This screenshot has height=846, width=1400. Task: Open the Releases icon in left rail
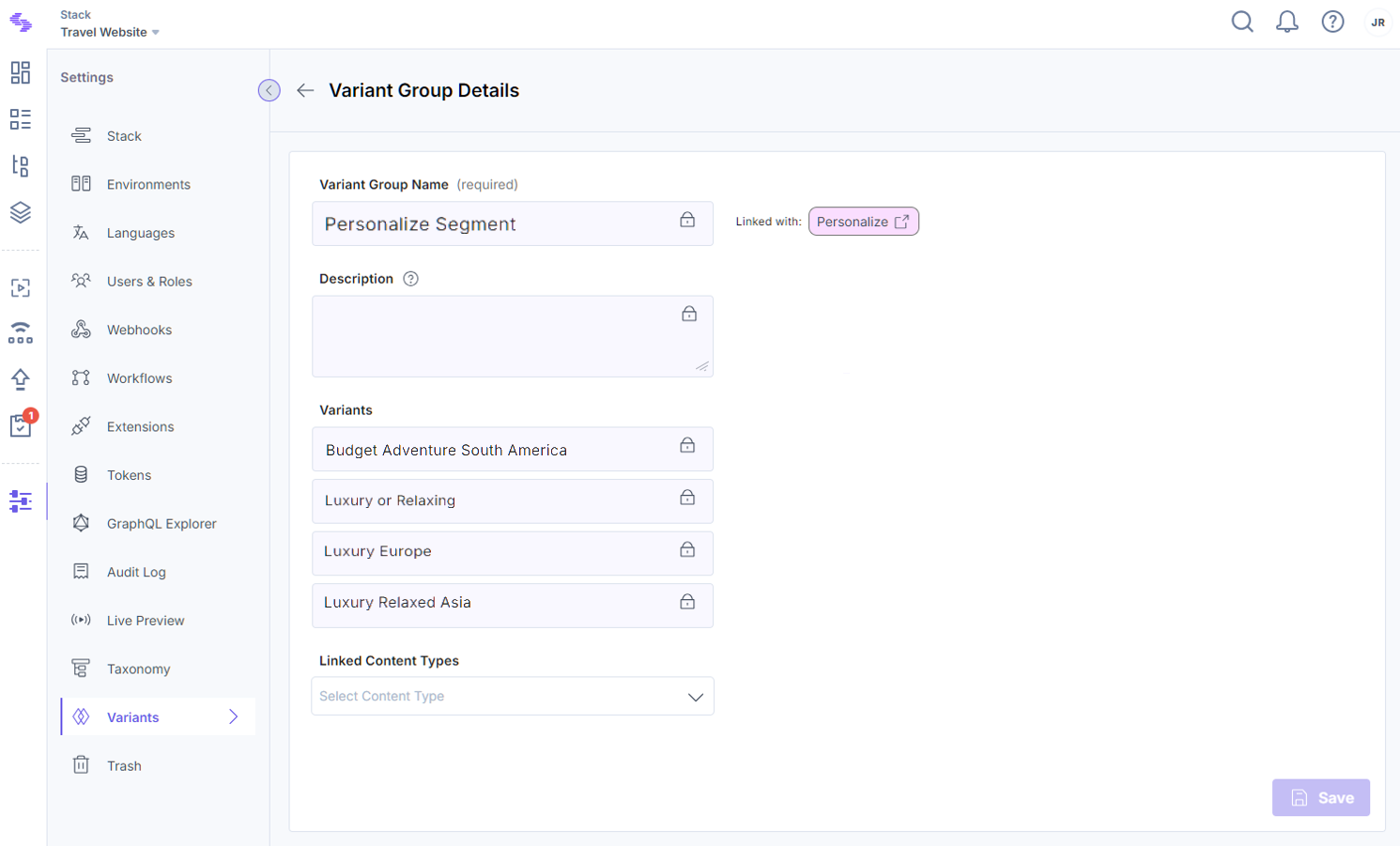[x=20, y=333]
